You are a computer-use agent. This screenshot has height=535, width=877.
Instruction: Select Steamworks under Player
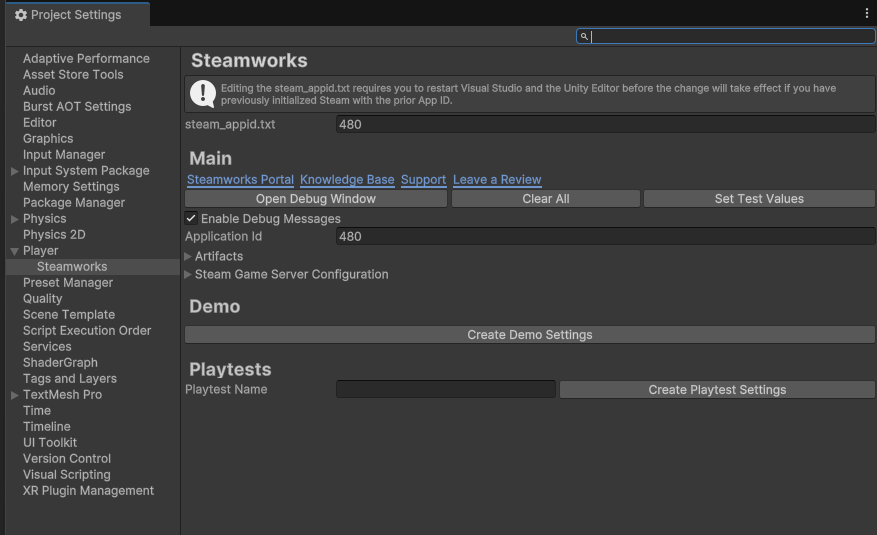[72, 267]
